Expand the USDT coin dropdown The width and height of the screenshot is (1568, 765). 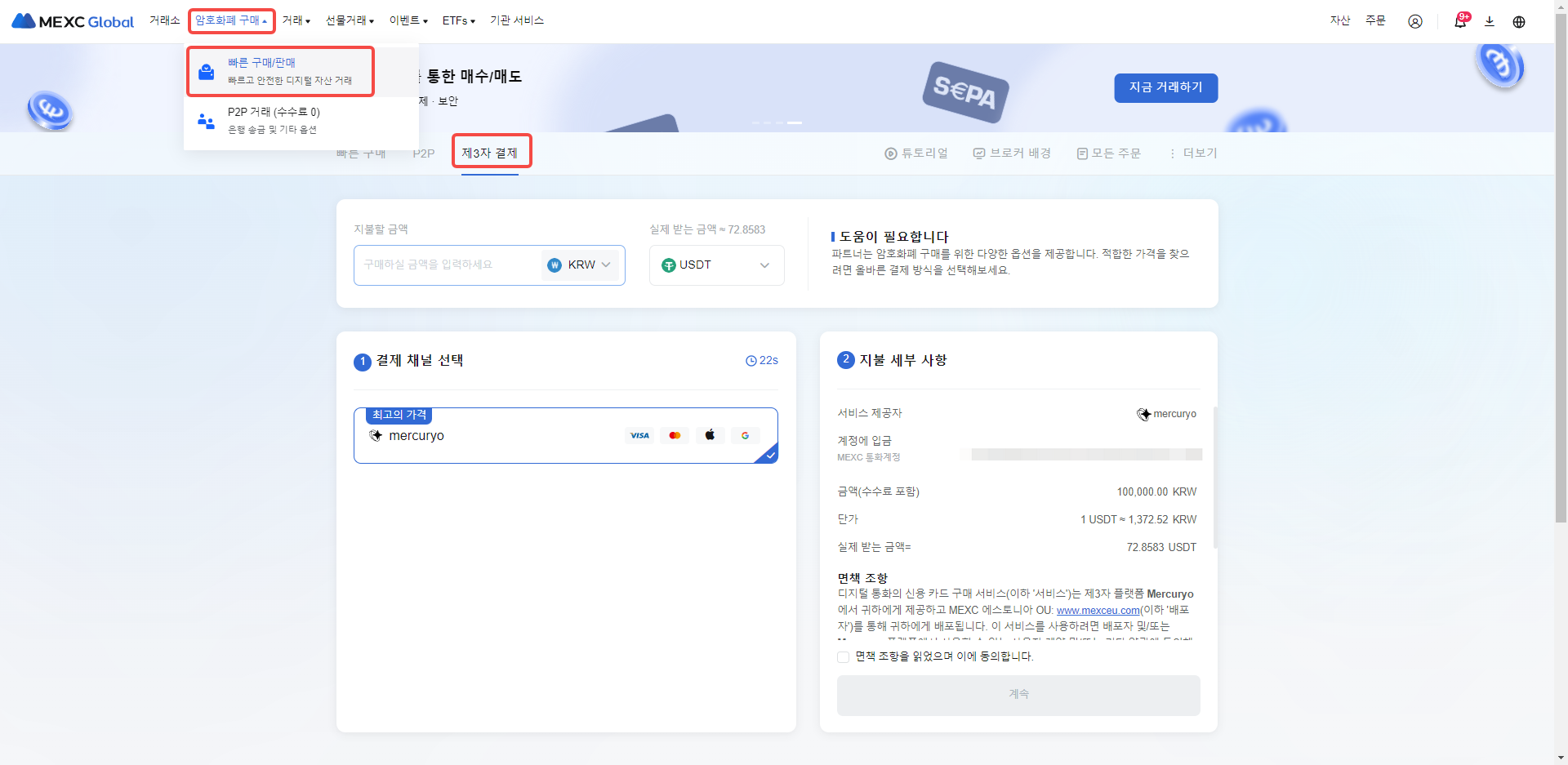pos(716,265)
